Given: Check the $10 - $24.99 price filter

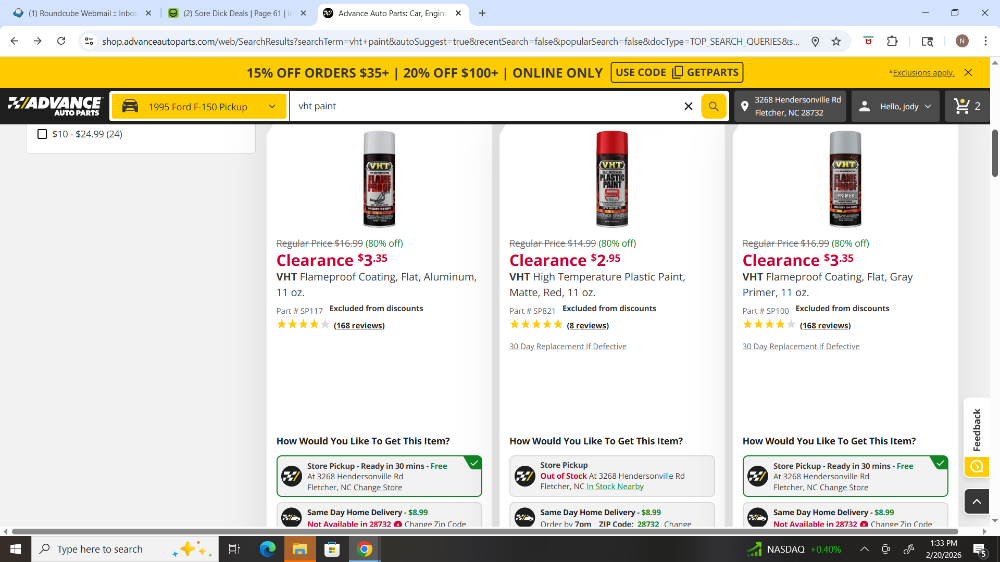Looking at the screenshot, I should point(42,134).
